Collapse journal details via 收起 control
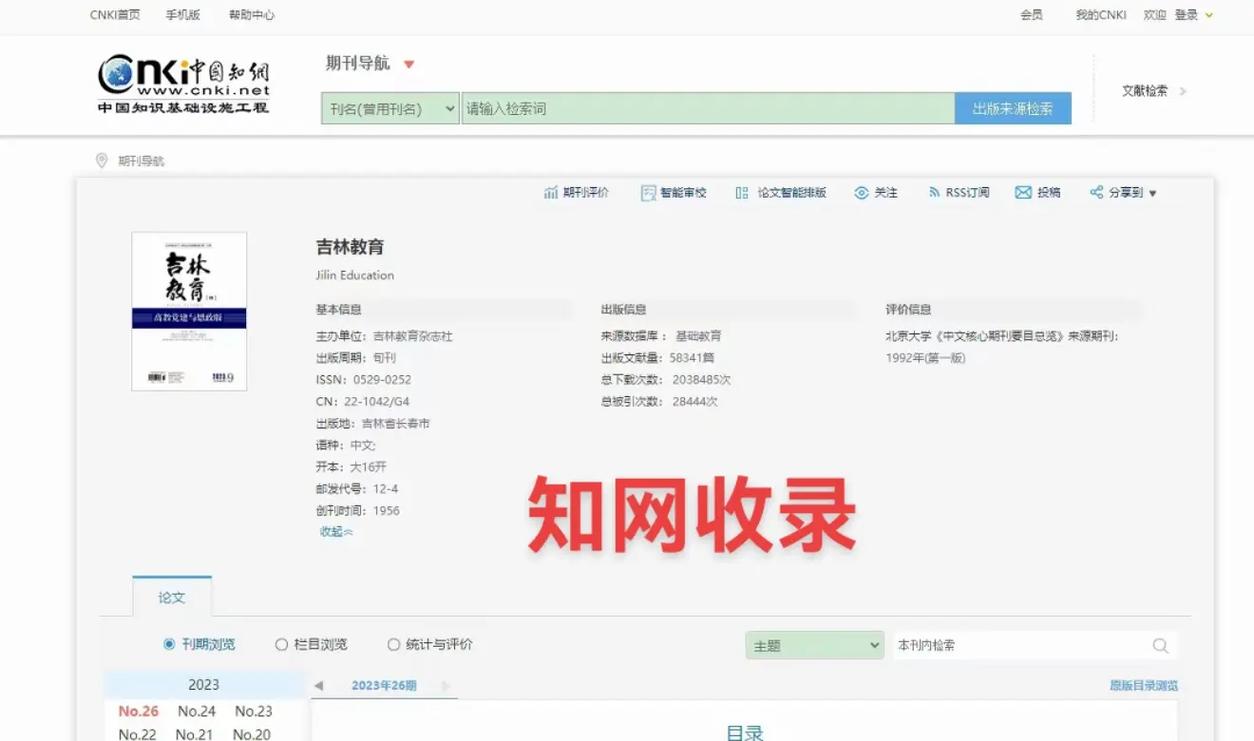Image resolution: width=1254 pixels, height=741 pixels. (x=334, y=531)
